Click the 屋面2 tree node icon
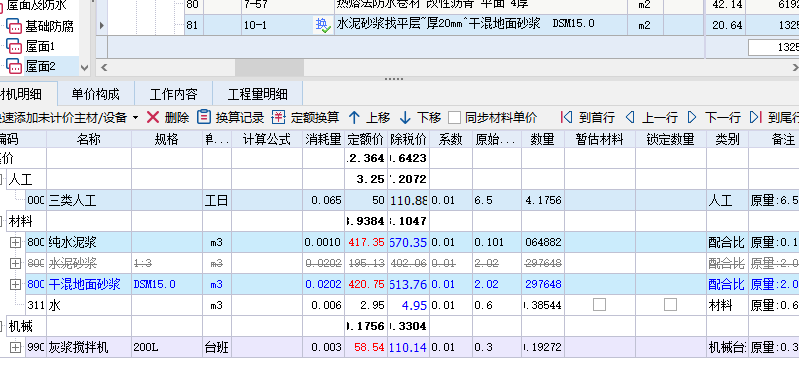Screen dimensions: 799x378 [13, 66]
